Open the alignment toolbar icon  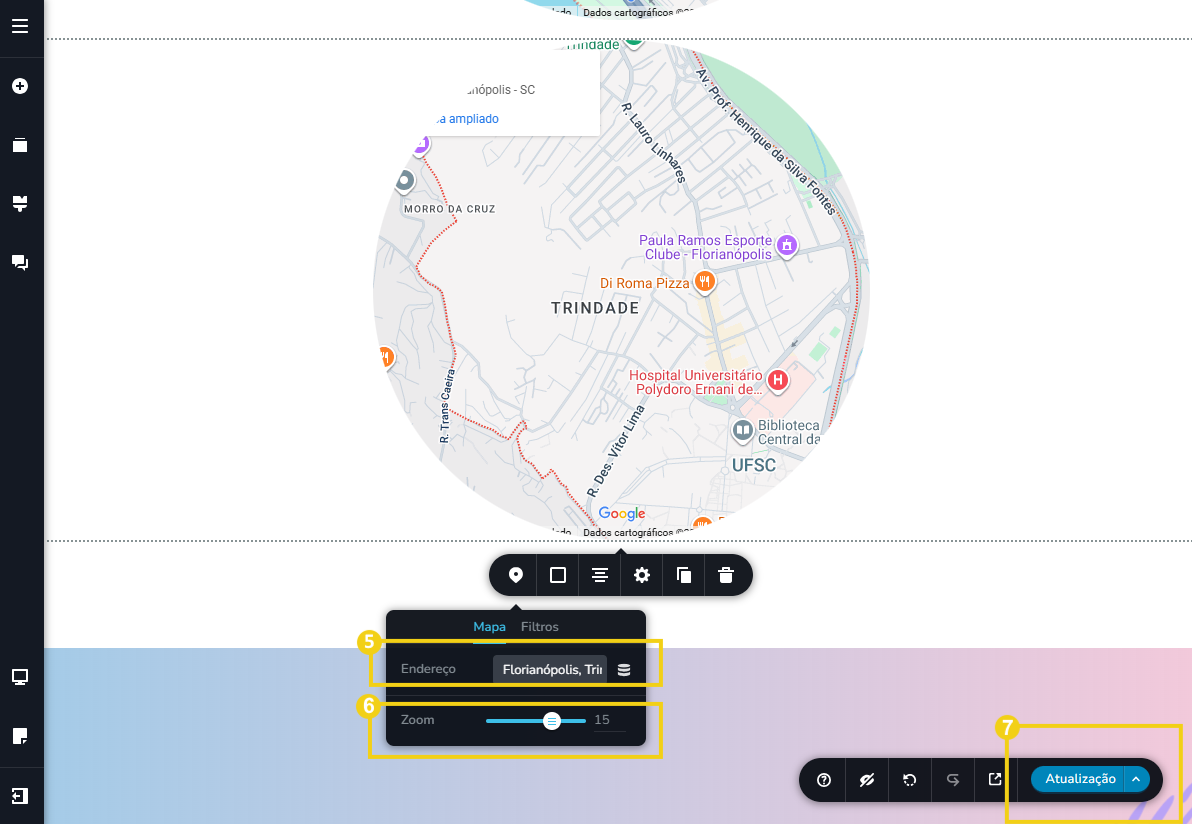[x=600, y=575]
